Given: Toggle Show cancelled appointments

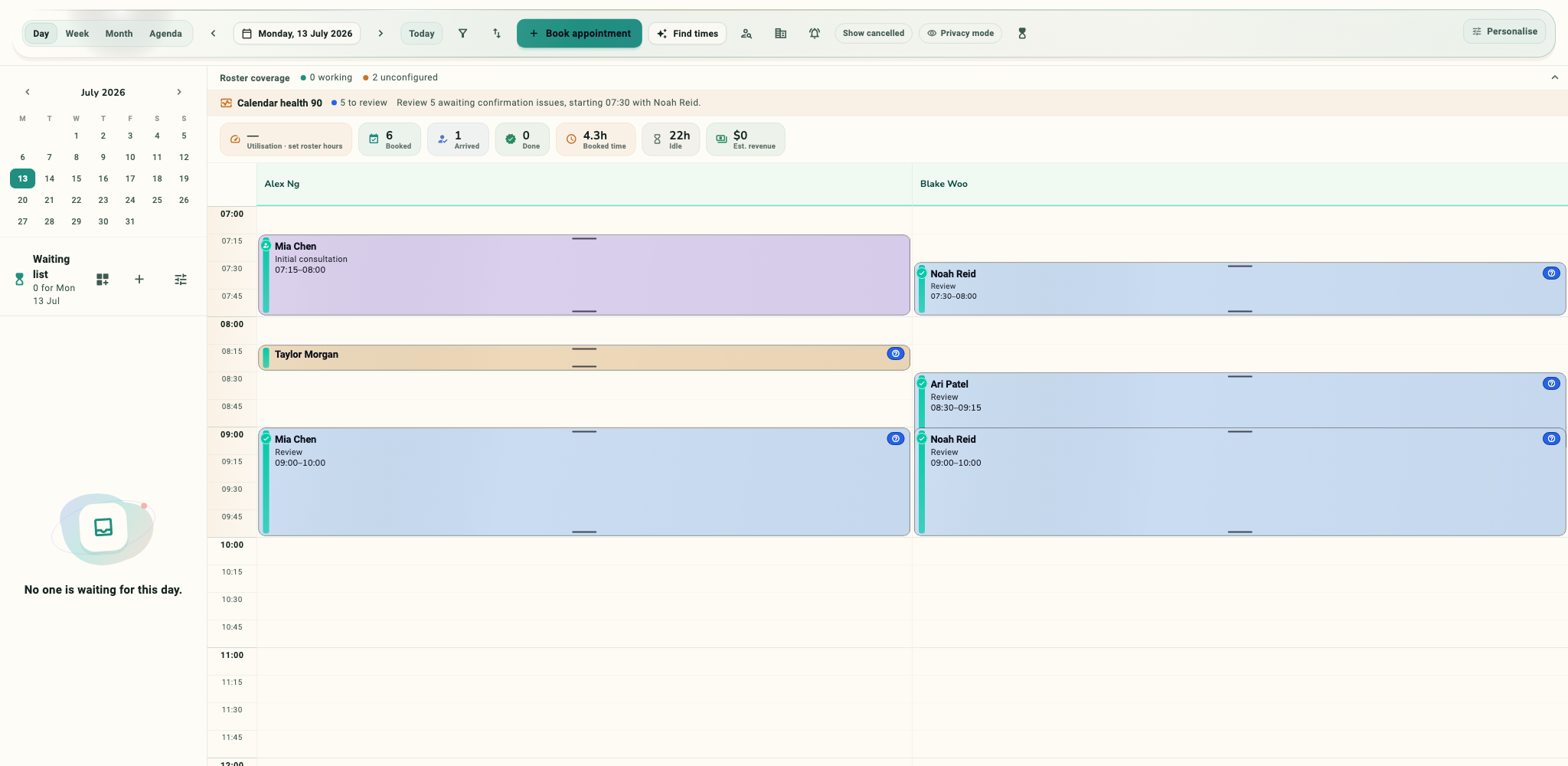Looking at the screenshot, I should pyautogui.click(x=873, y=34).
